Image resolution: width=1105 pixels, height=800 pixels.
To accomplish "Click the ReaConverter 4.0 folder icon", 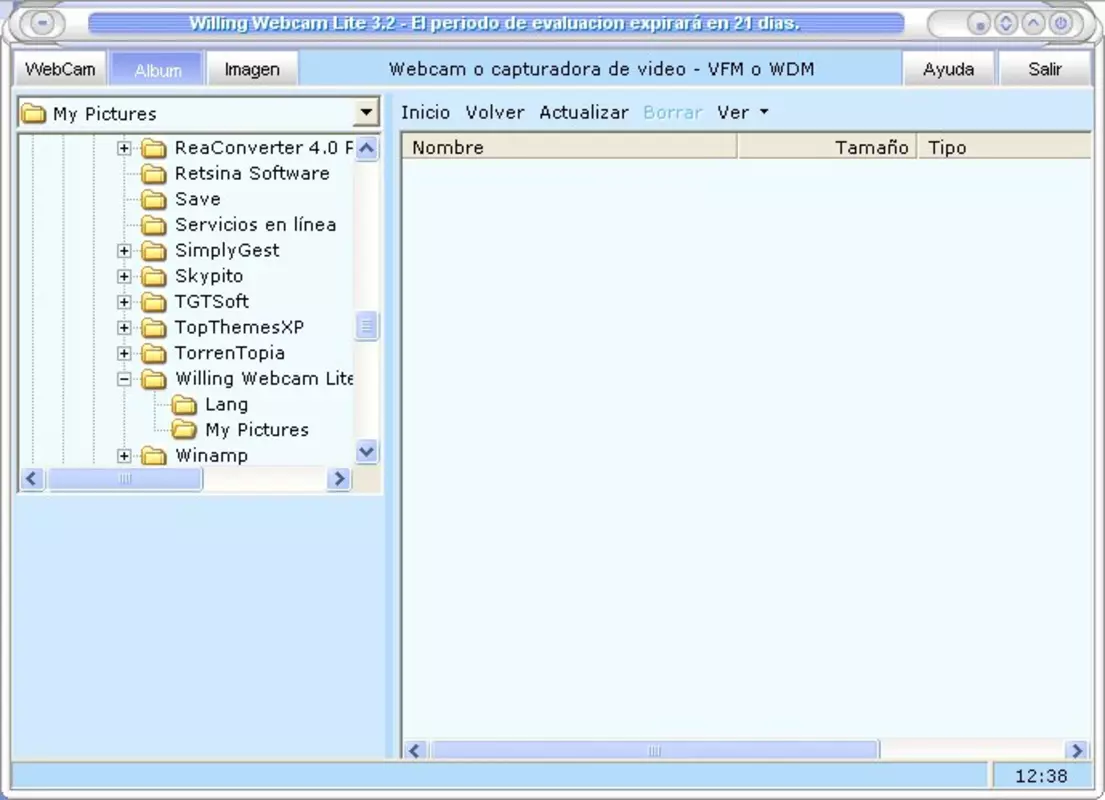I will pyautogui.click(x=154, y=148).
